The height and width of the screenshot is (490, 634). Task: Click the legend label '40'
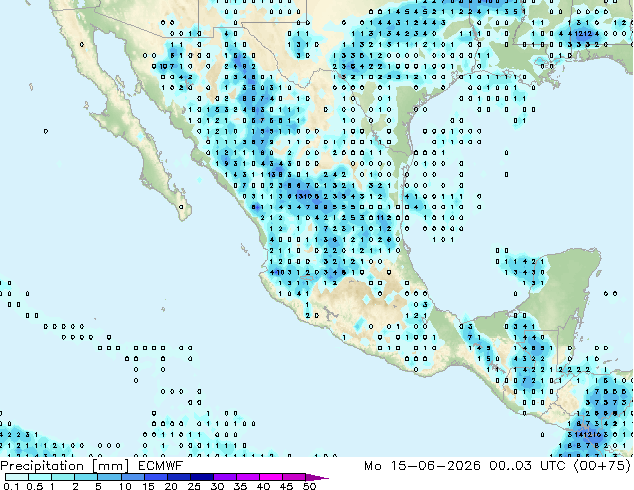[x=263, y=486]
